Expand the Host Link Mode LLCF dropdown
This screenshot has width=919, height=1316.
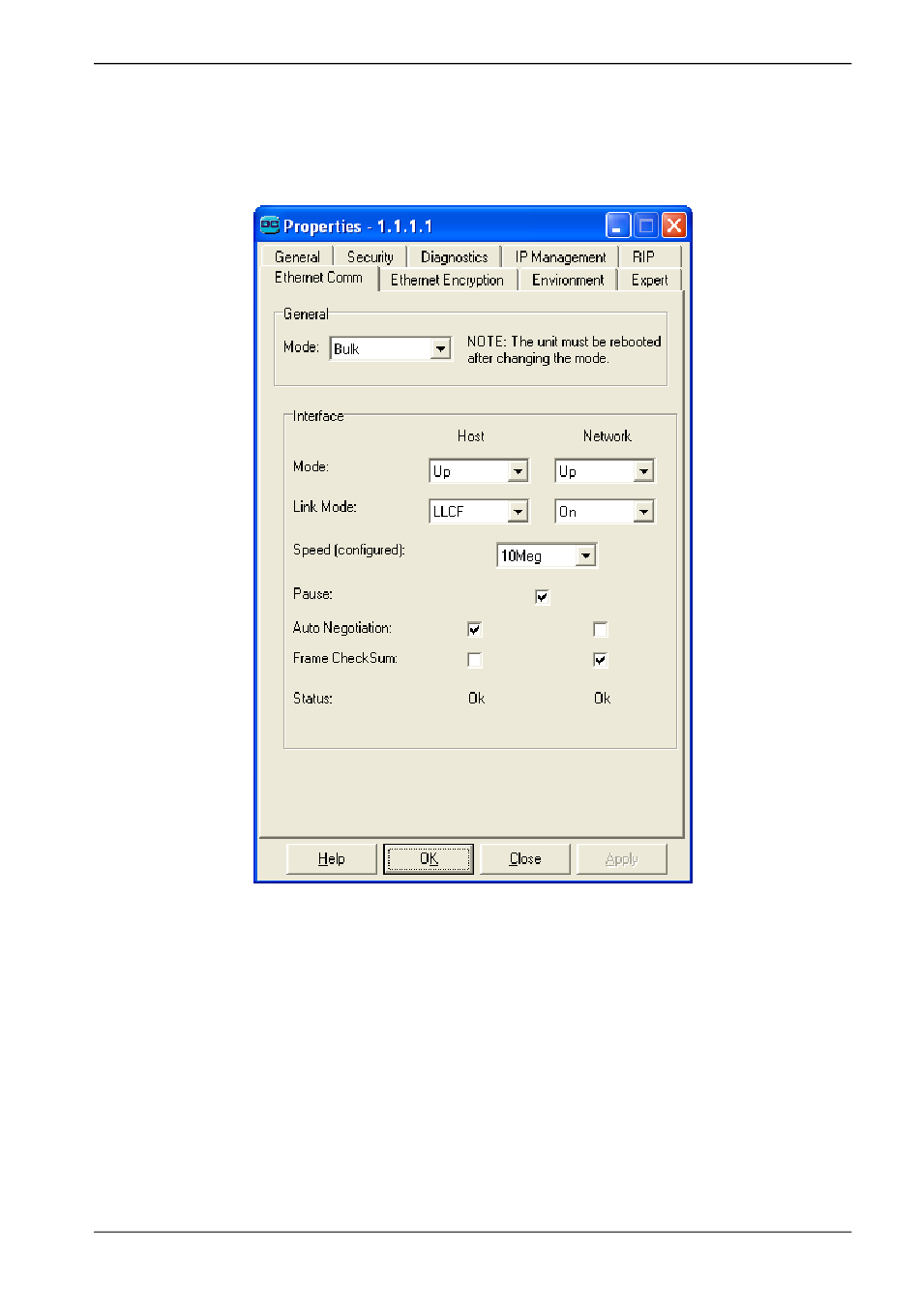click(519, 512)
